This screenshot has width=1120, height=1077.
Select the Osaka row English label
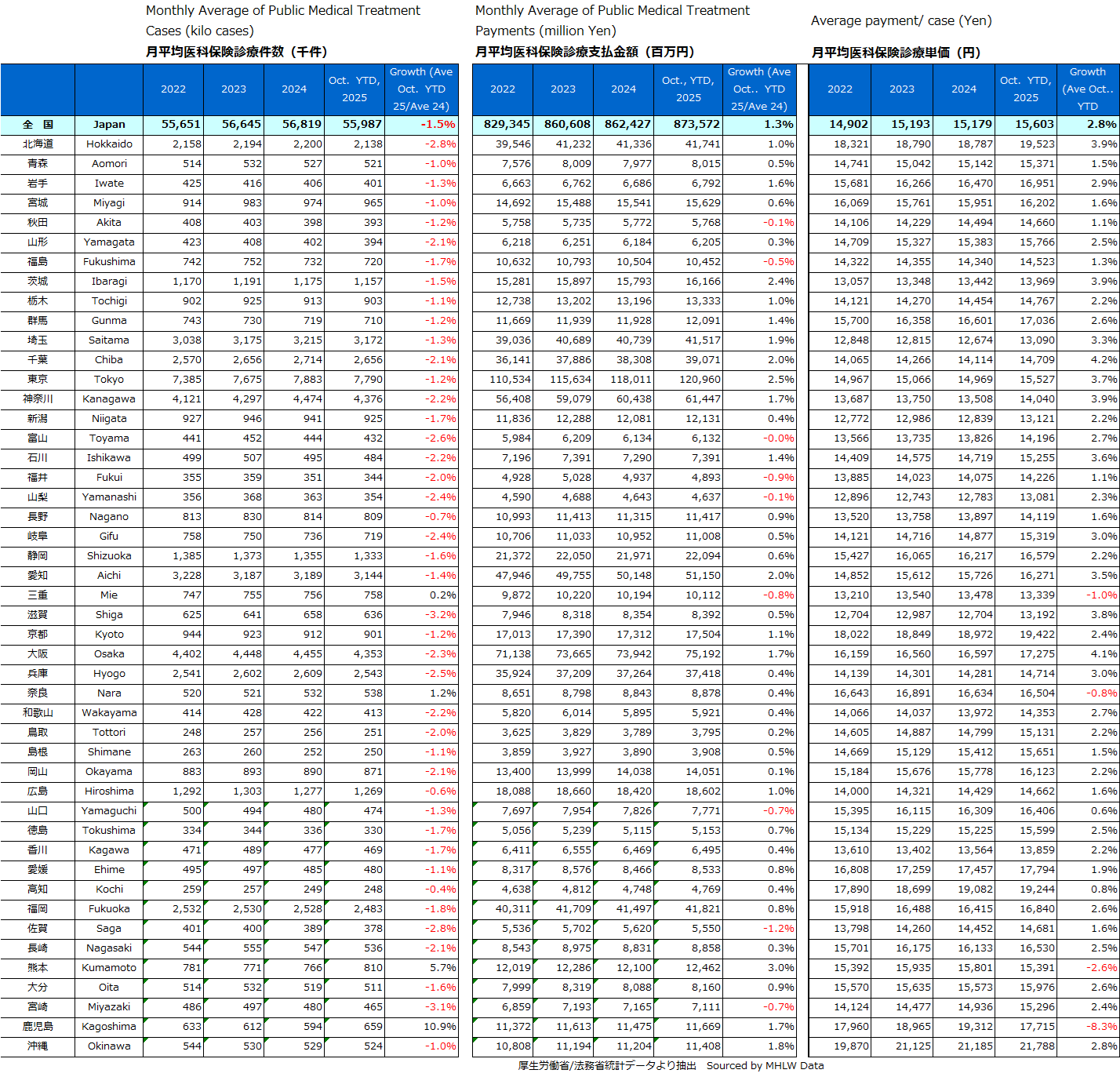(109, 654)
